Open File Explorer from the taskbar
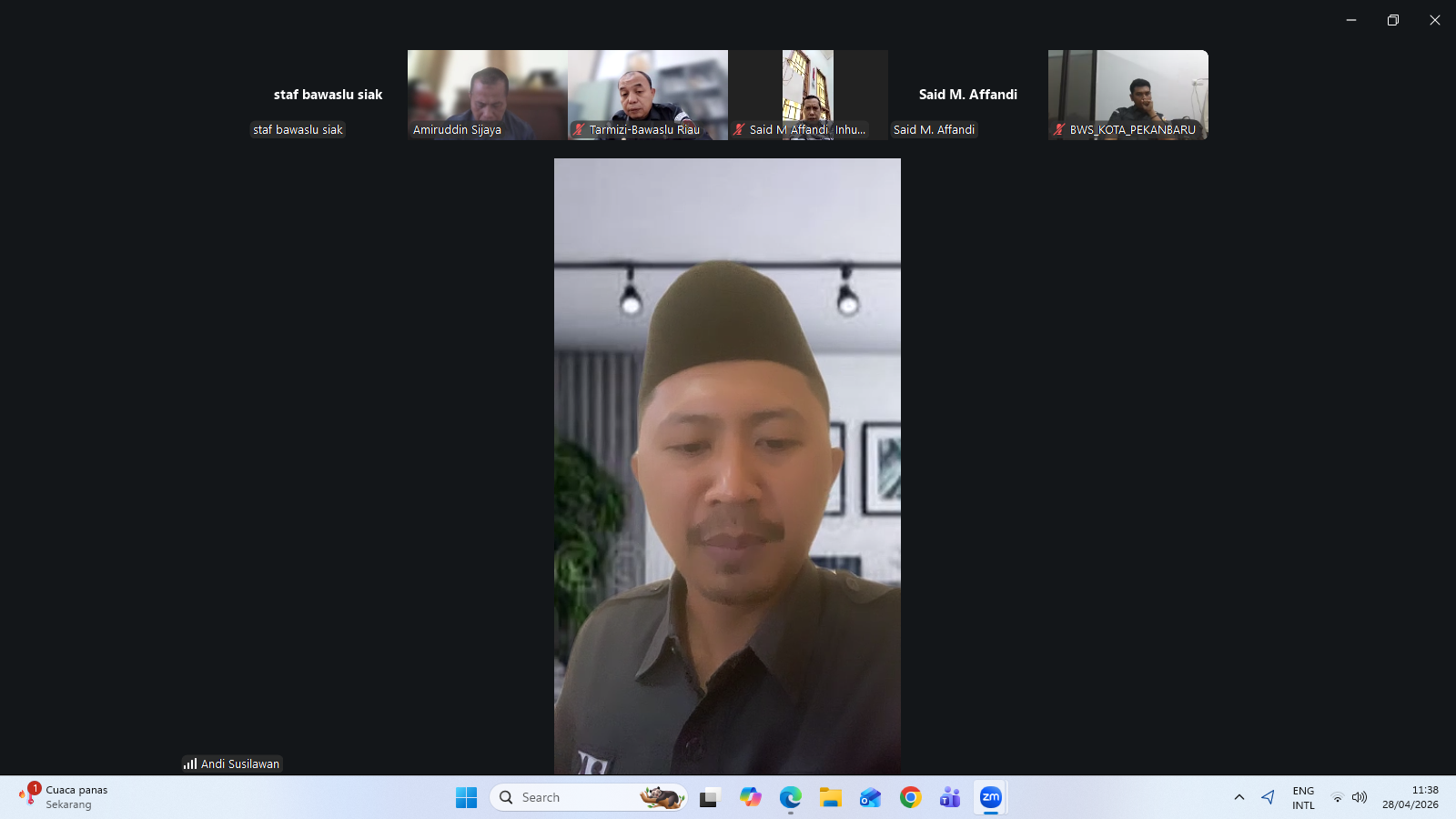This screenshot has width=1456, height=819. [830, 798]
